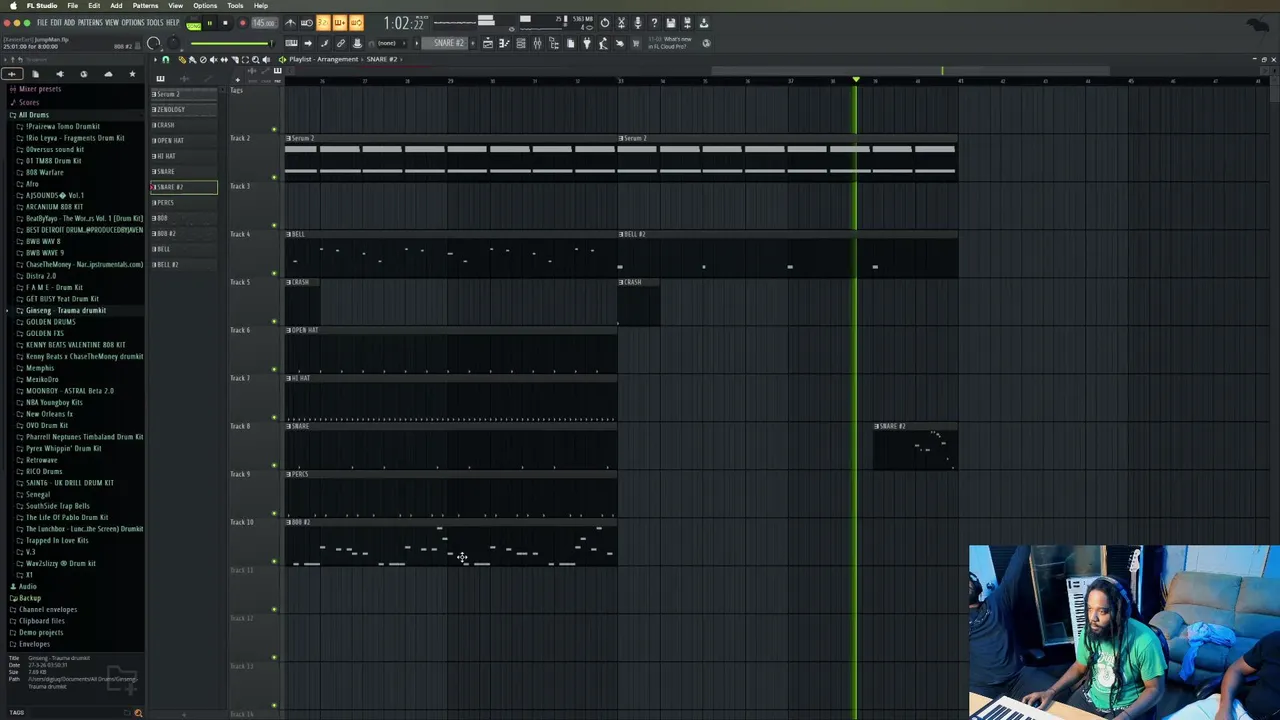
Task: Click the chain-link multilink controllers icon
Action: pyautogui.click(x=340, y=43)
